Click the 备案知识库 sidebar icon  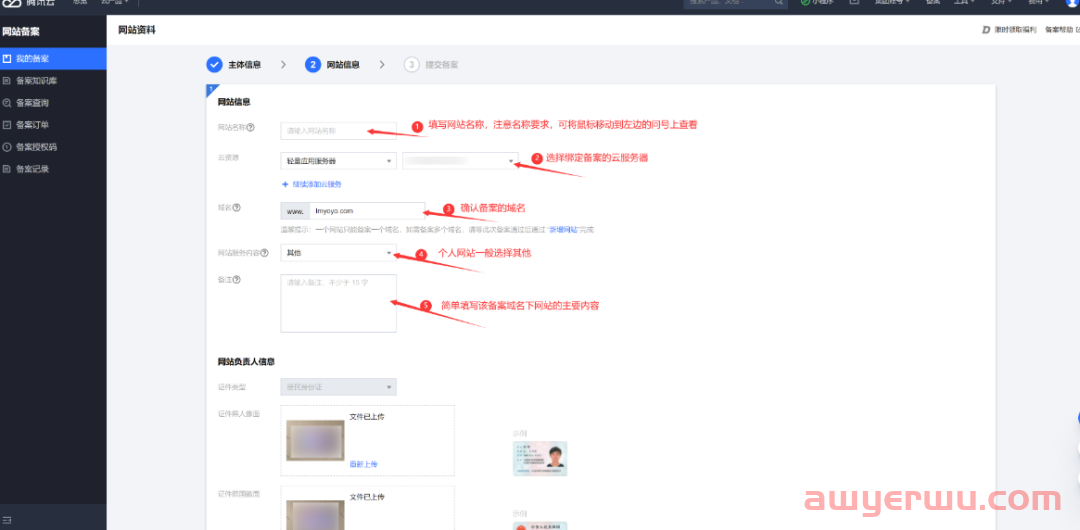(x=7, y=81)
